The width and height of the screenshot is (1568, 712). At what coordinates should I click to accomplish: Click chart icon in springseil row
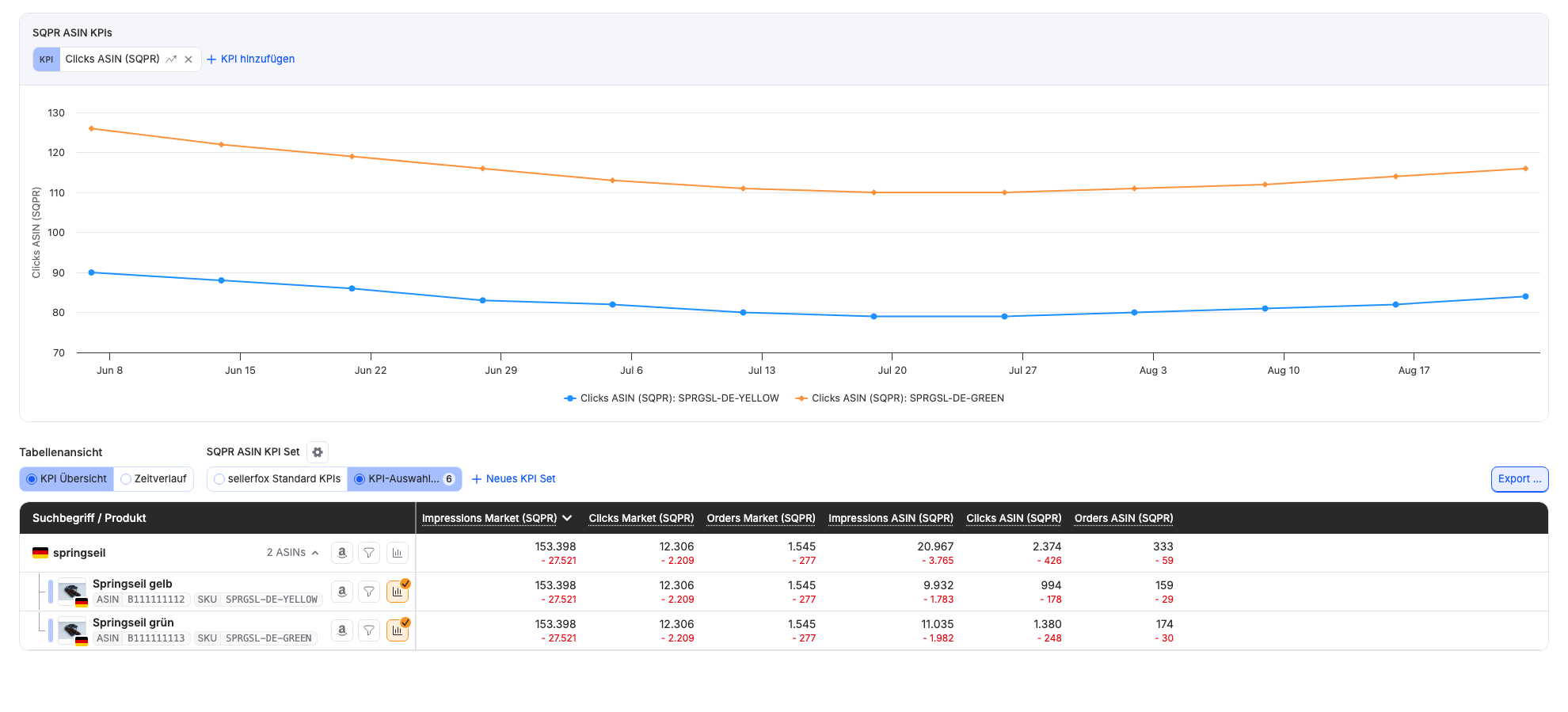[397, 553]
